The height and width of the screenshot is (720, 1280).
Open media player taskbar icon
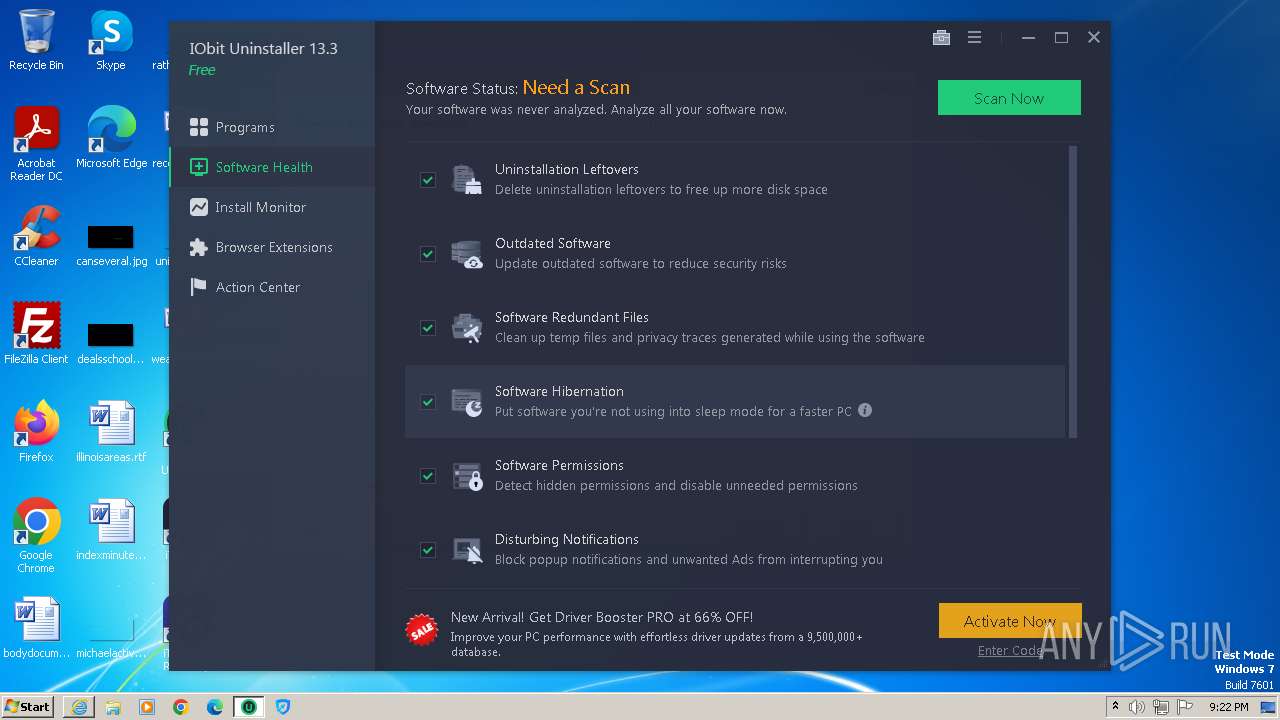pyautogui.click(x=147, y=707)
